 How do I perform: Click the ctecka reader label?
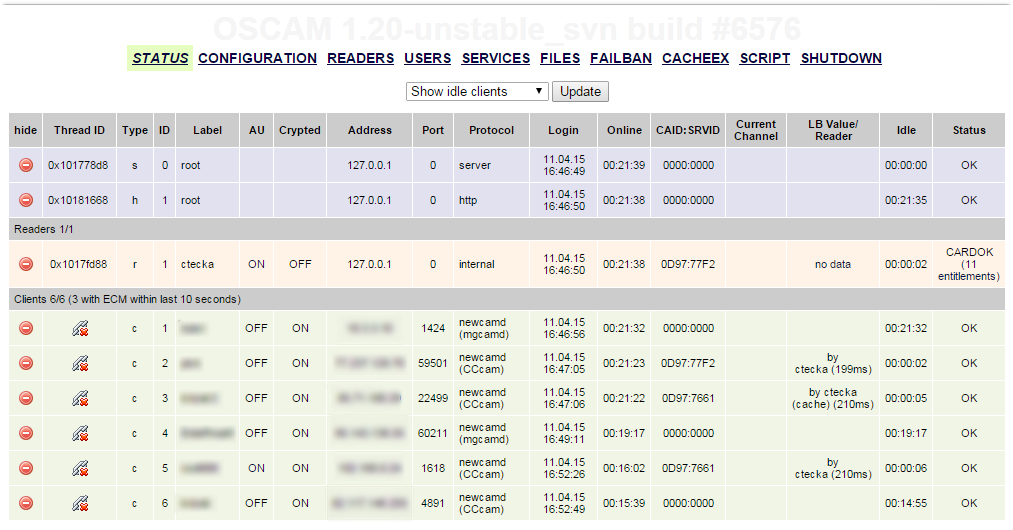coord(197,264)
